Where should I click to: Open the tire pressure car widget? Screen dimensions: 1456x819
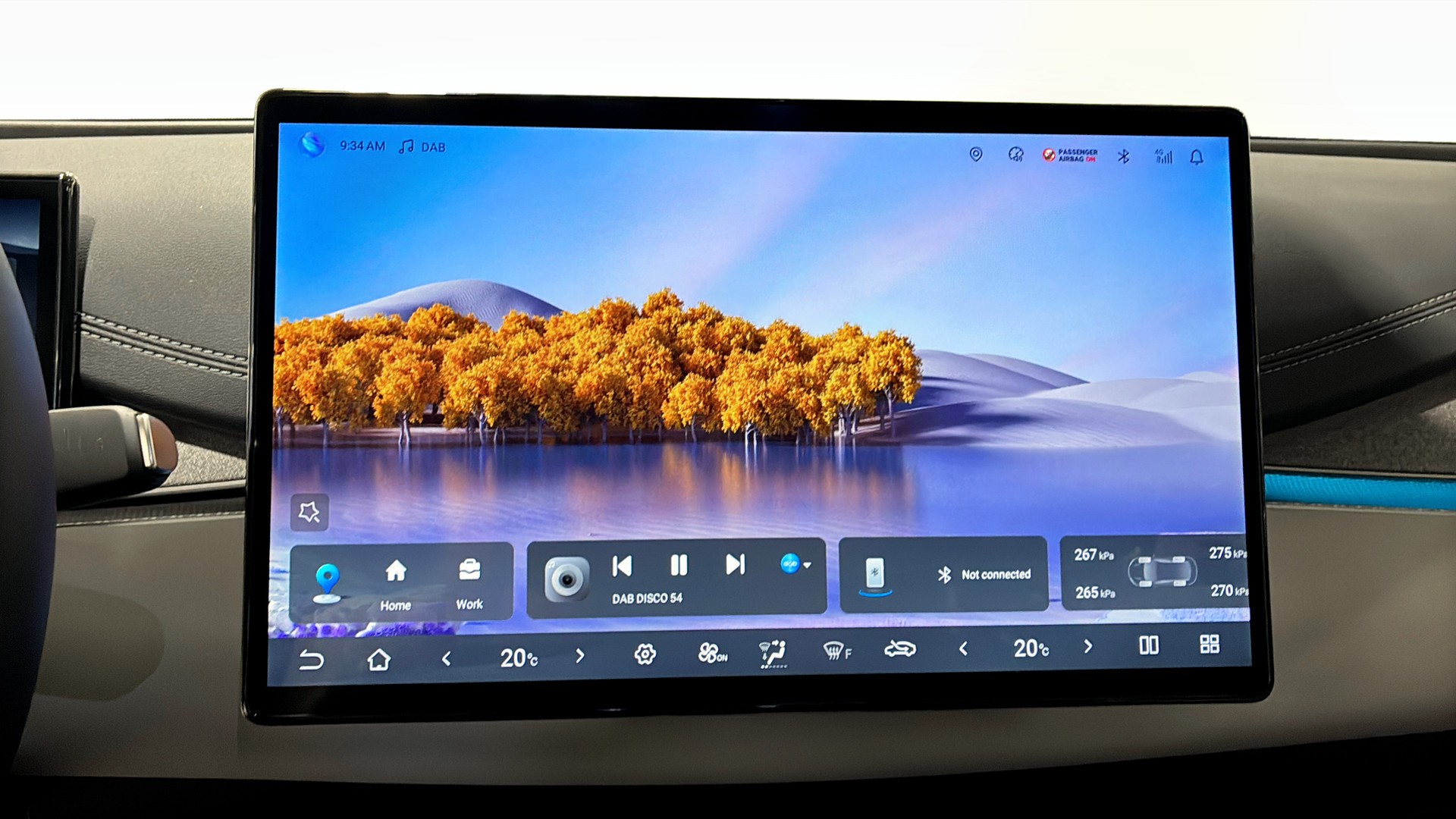pos(1161,572)
